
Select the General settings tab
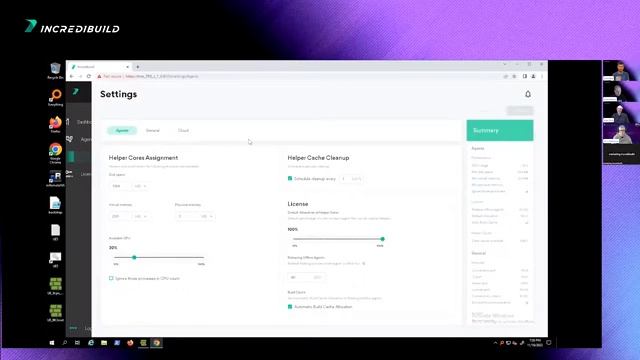[x=153, y=131]
